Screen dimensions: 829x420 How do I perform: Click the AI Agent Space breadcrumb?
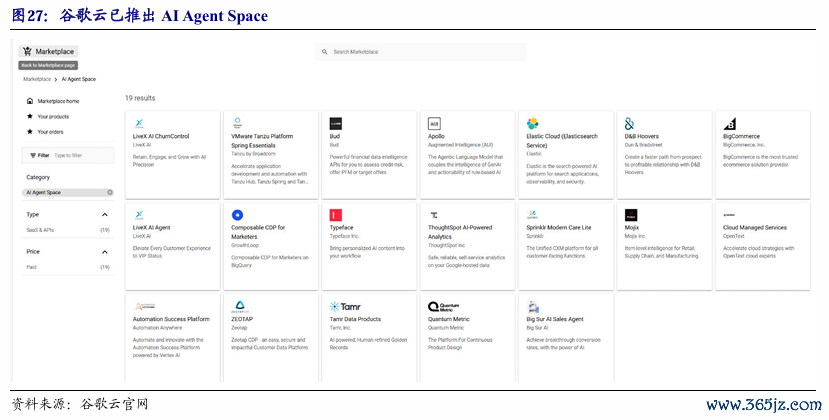(x=79, y=79)
